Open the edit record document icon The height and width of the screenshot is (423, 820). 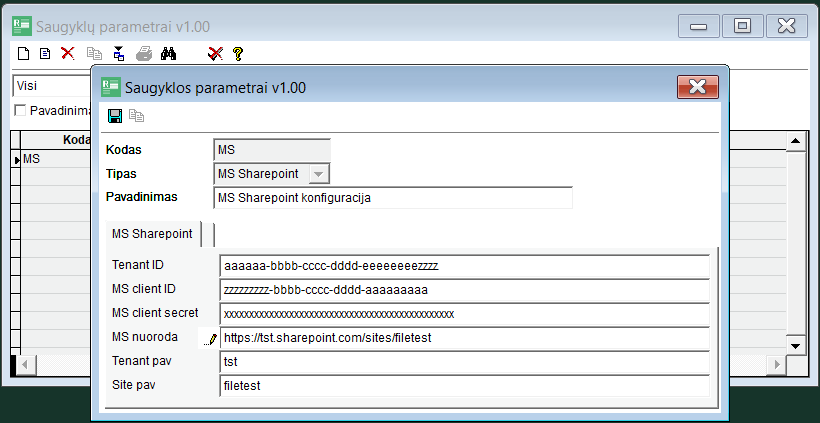(45, 53)
